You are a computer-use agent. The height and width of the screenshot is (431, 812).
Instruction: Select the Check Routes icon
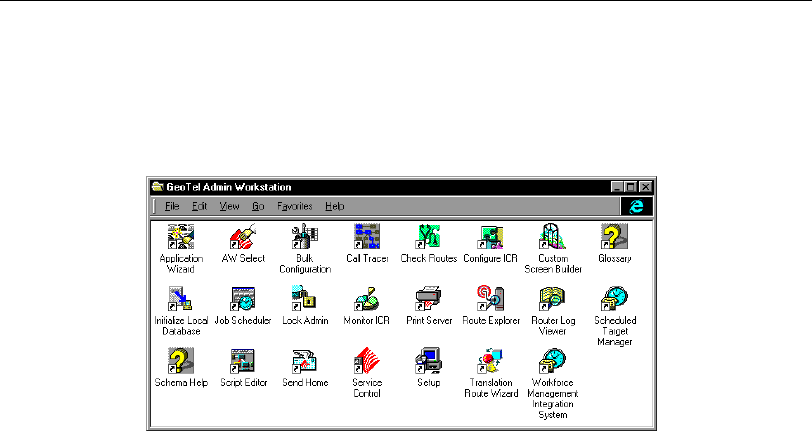click(x=429, y=237)
